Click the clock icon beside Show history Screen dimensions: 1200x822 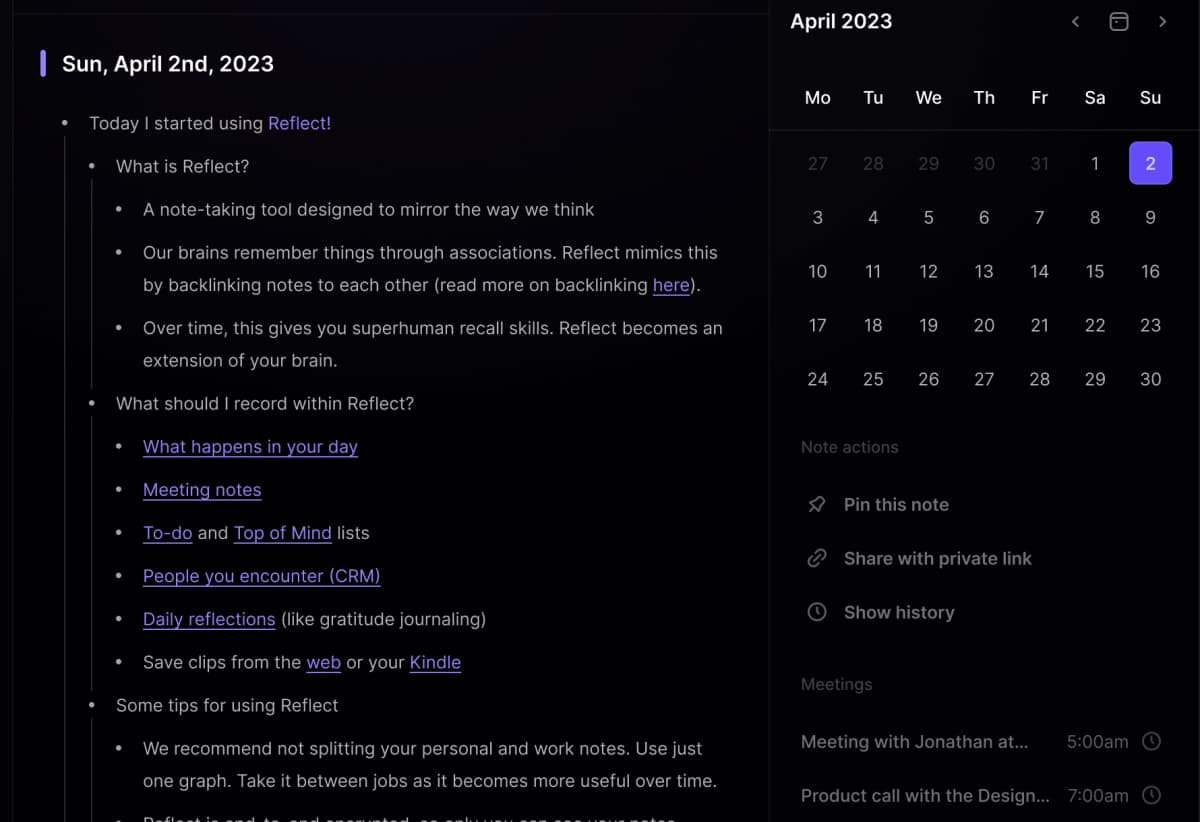[817, 613]
